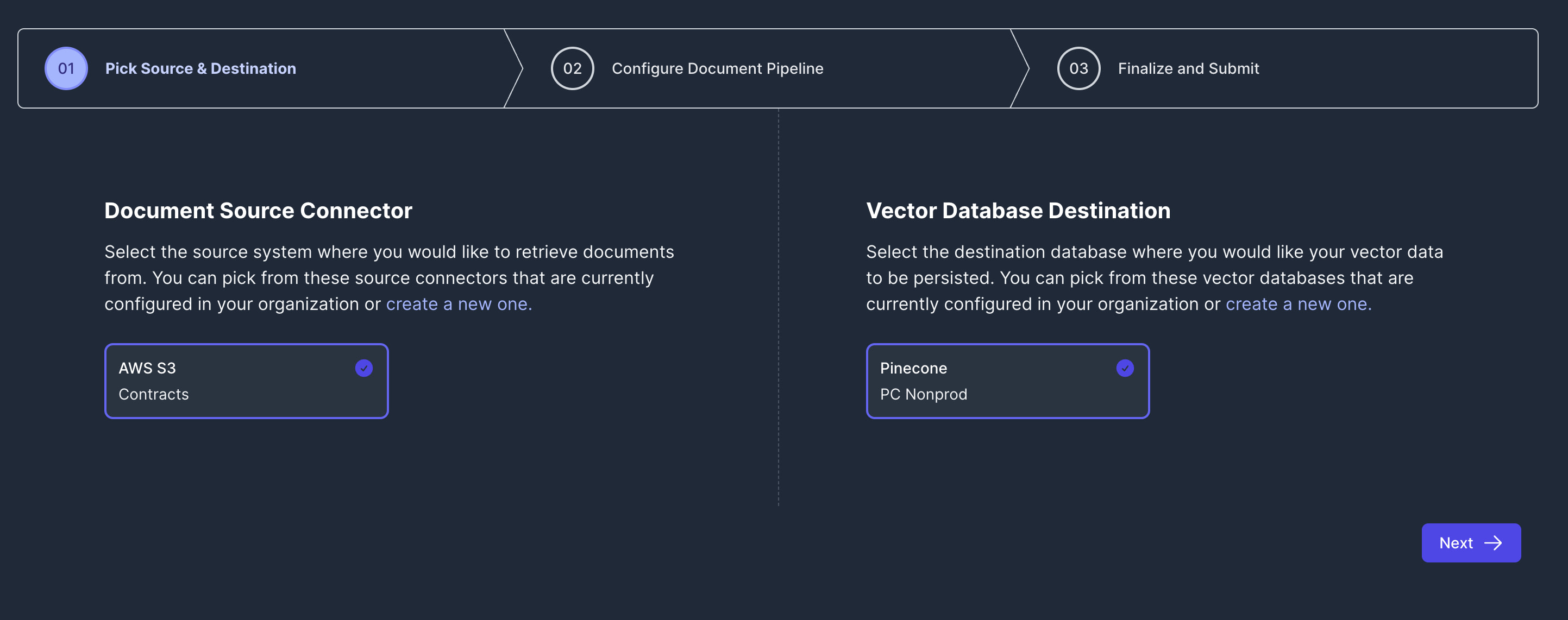Click the Document Source Connector heading

(x=258, y=211)
